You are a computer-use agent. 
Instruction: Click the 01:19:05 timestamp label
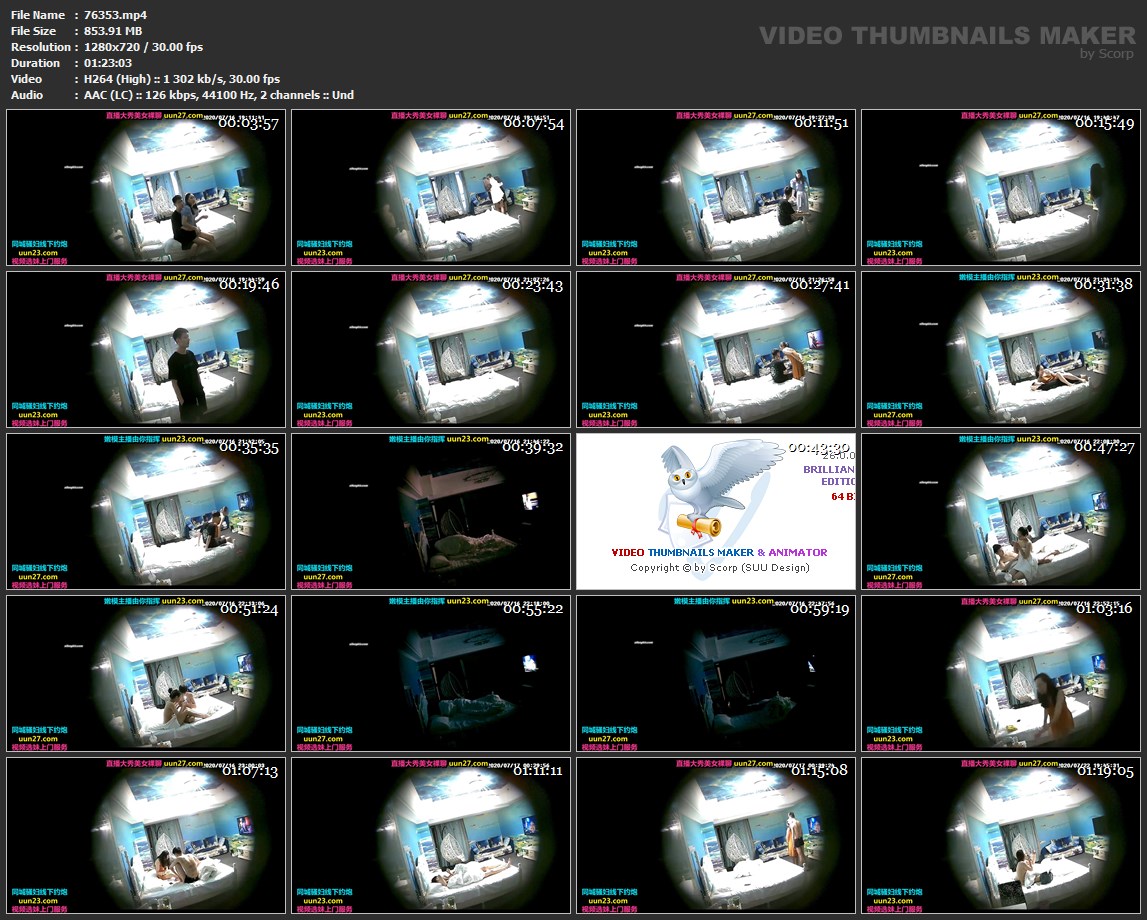[x=1104, y=771]
